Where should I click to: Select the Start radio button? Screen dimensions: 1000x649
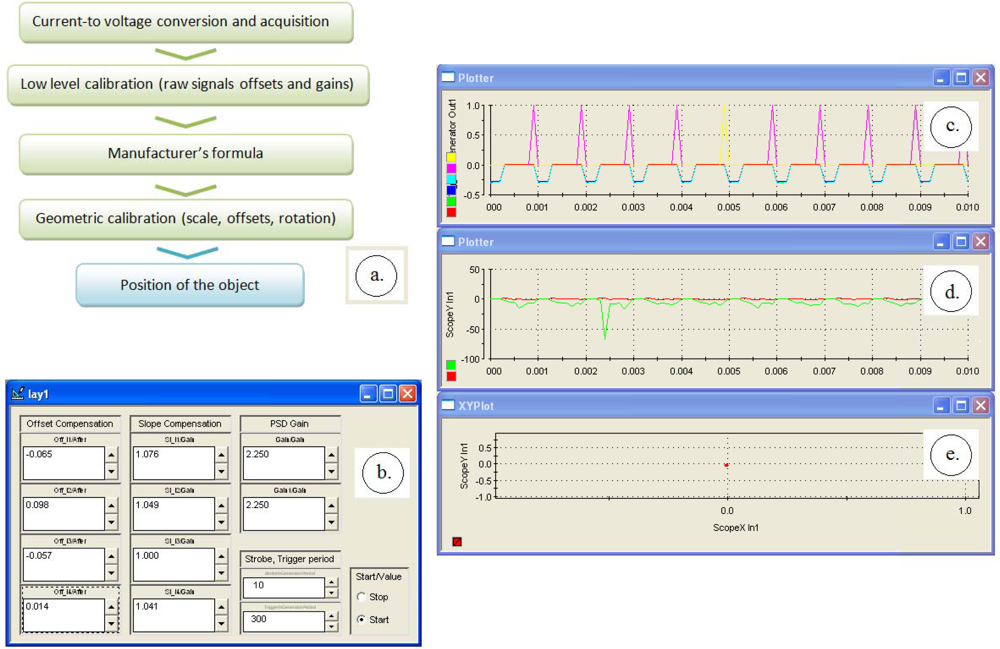click(362, 619)
